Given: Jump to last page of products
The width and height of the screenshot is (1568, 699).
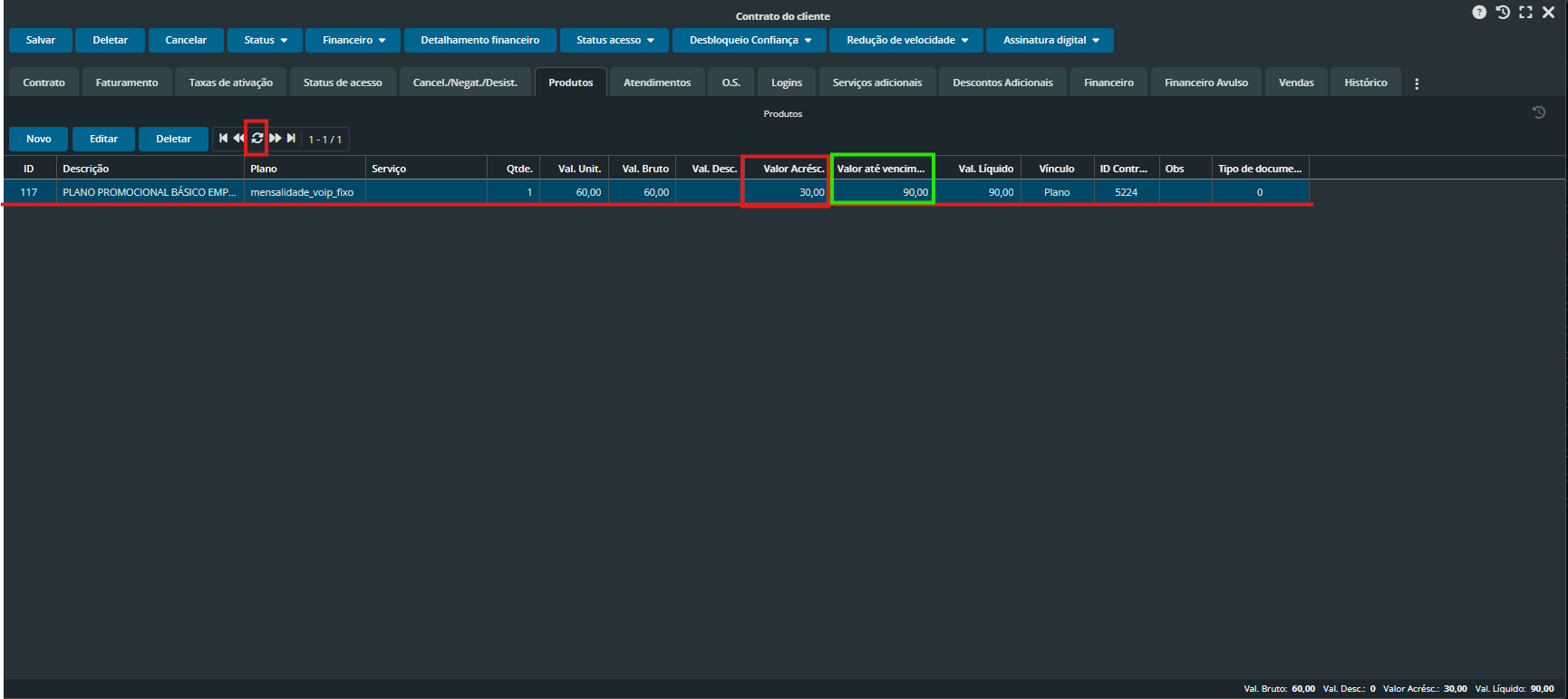Looking at the screenshot, I should coord(291,139).
